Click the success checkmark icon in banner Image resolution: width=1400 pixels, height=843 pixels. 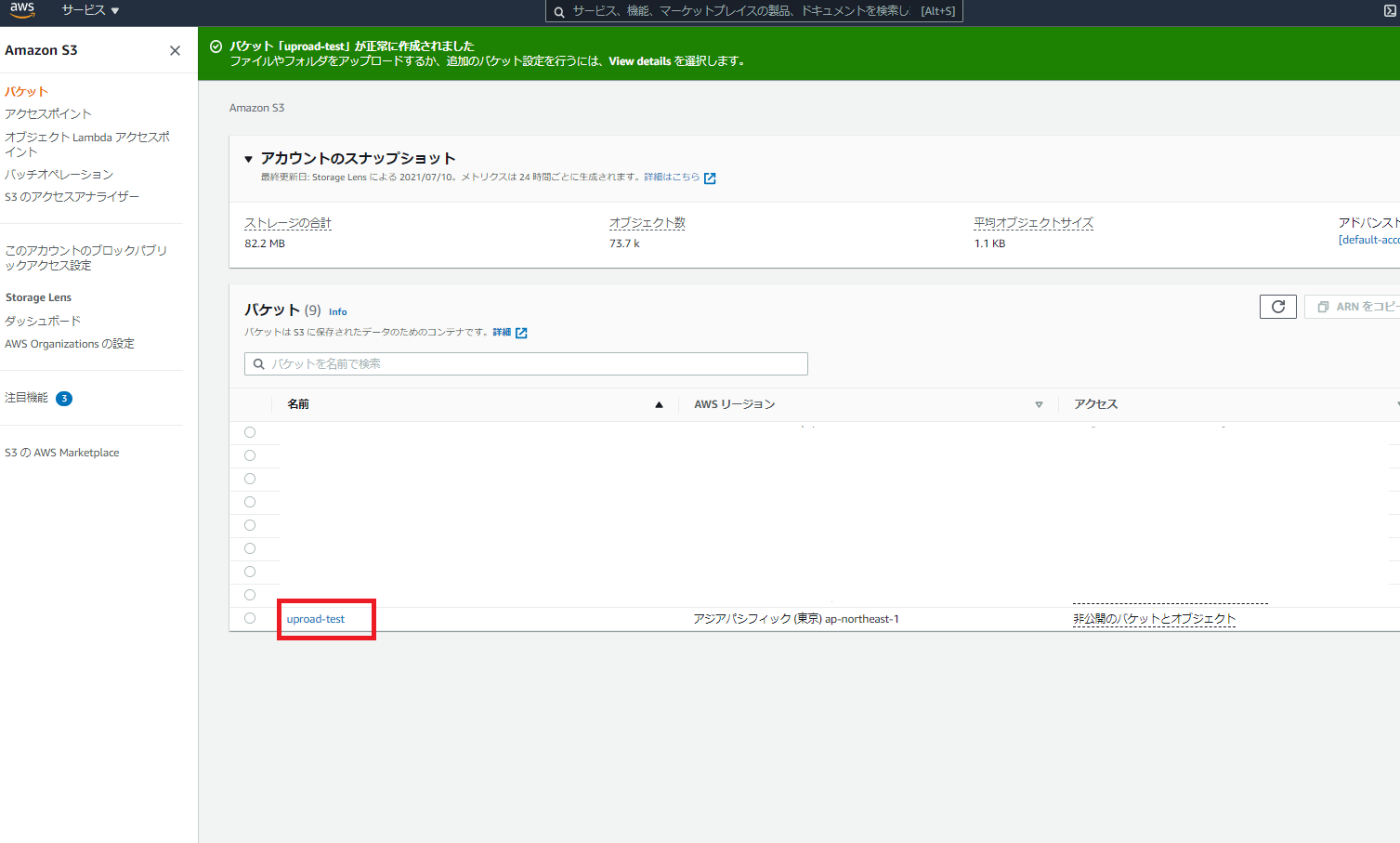(x=216, y=46)
